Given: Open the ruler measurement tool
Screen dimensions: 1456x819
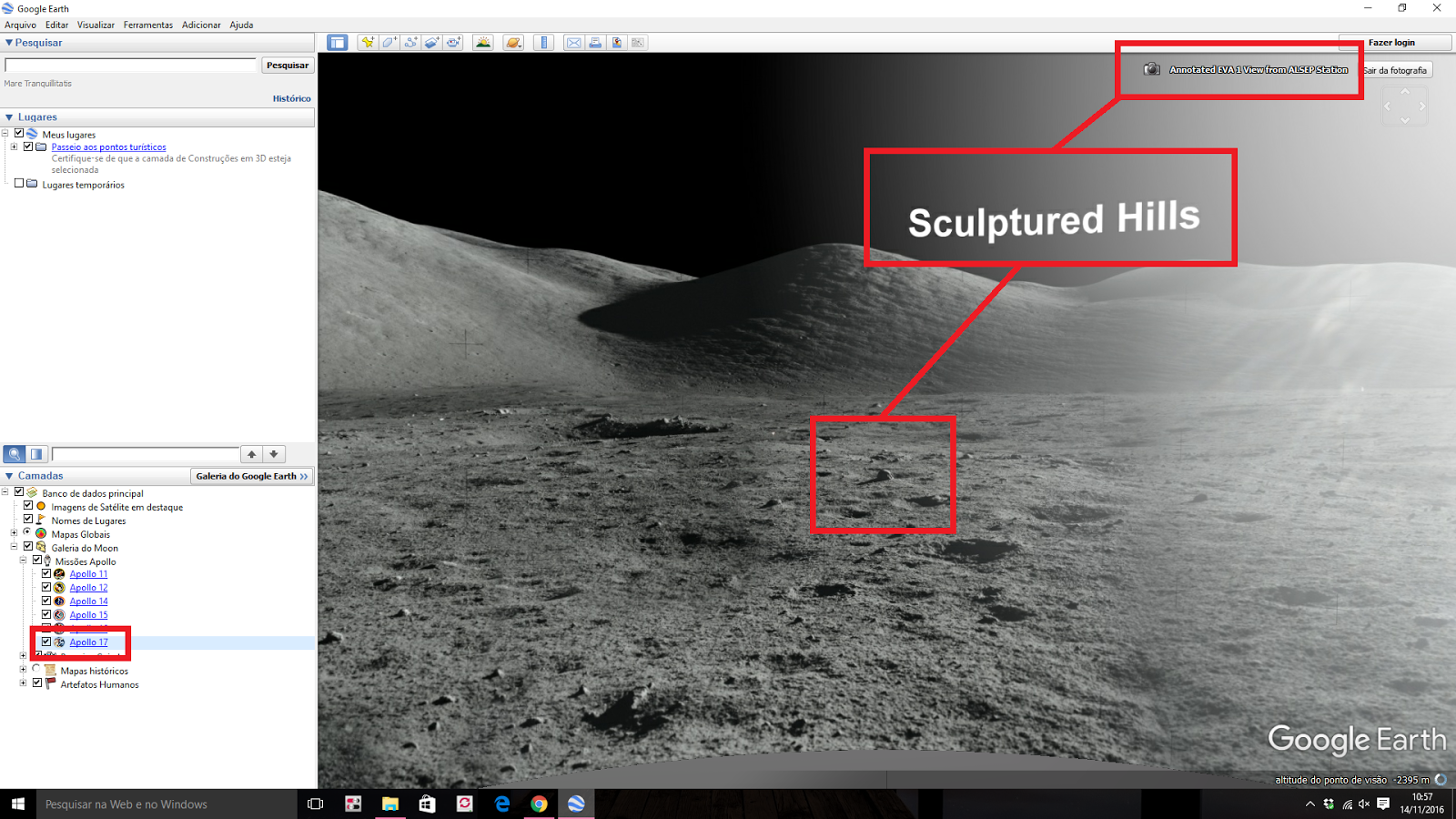Looking at the screenshot, I should coord(544,43).
